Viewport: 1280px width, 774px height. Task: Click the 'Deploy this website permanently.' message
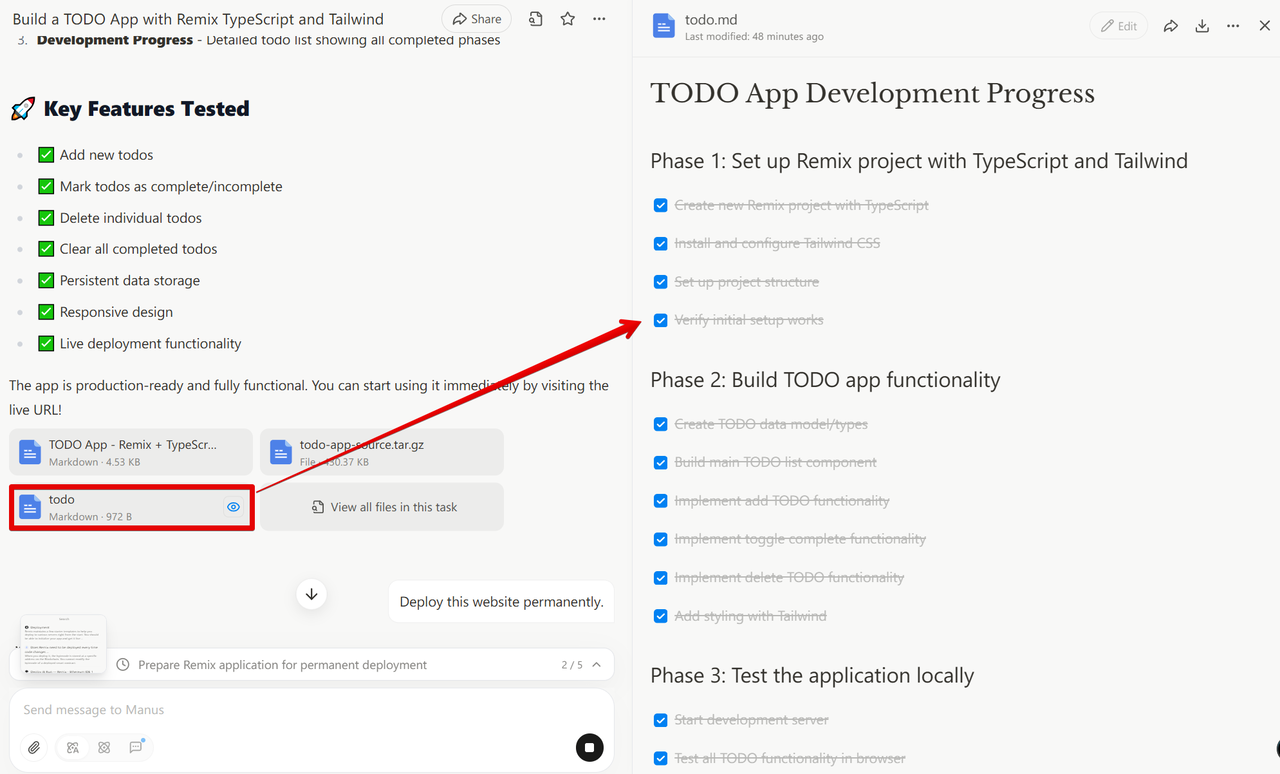pos(501,602)
